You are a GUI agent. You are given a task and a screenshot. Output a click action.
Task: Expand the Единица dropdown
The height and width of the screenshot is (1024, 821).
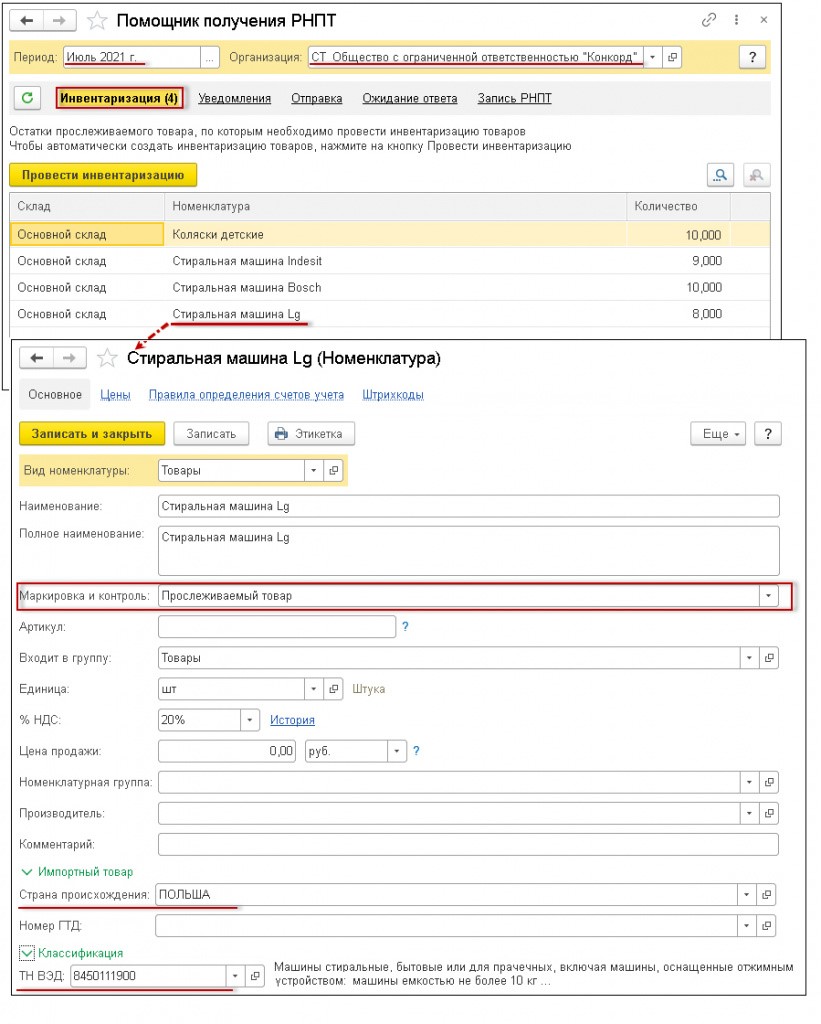[x=314, y=689]
